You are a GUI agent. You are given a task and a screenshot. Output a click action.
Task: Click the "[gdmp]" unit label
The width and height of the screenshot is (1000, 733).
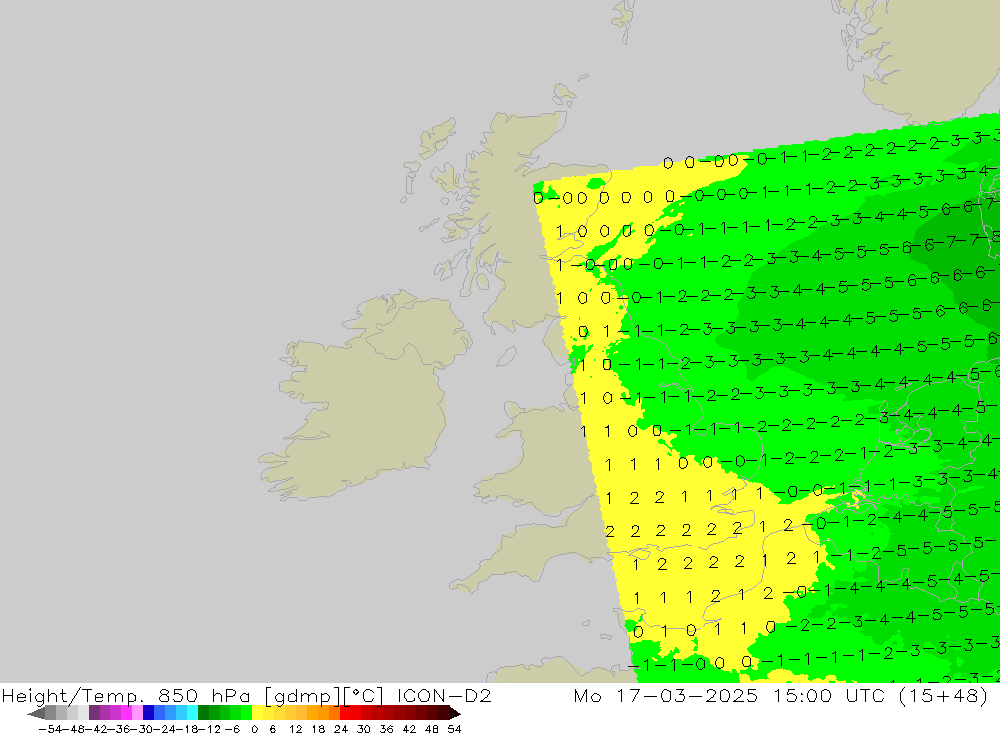coord(302,696)
